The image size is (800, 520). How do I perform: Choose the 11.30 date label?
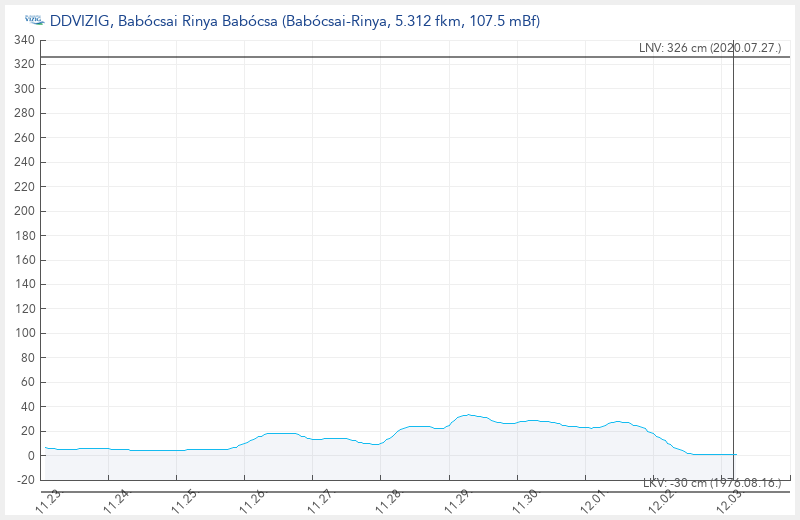pyautogui.click(x=525, y=498)
